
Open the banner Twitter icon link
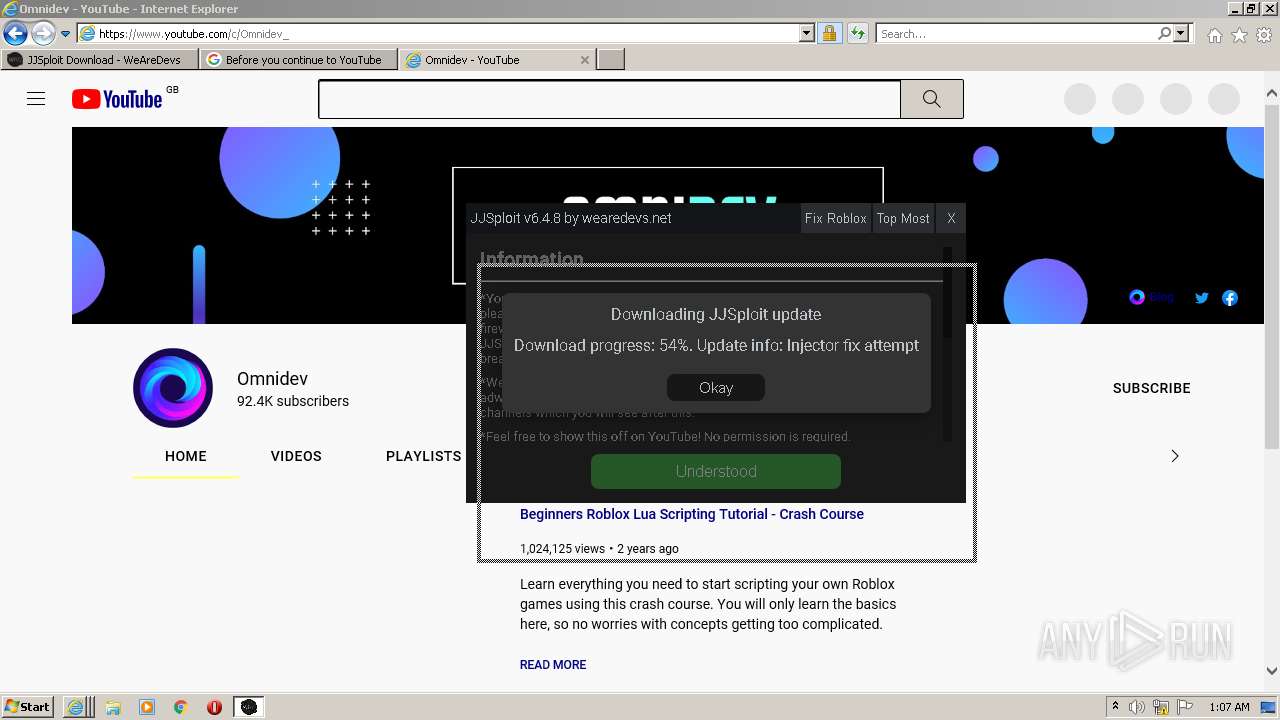coord(1202,298)
